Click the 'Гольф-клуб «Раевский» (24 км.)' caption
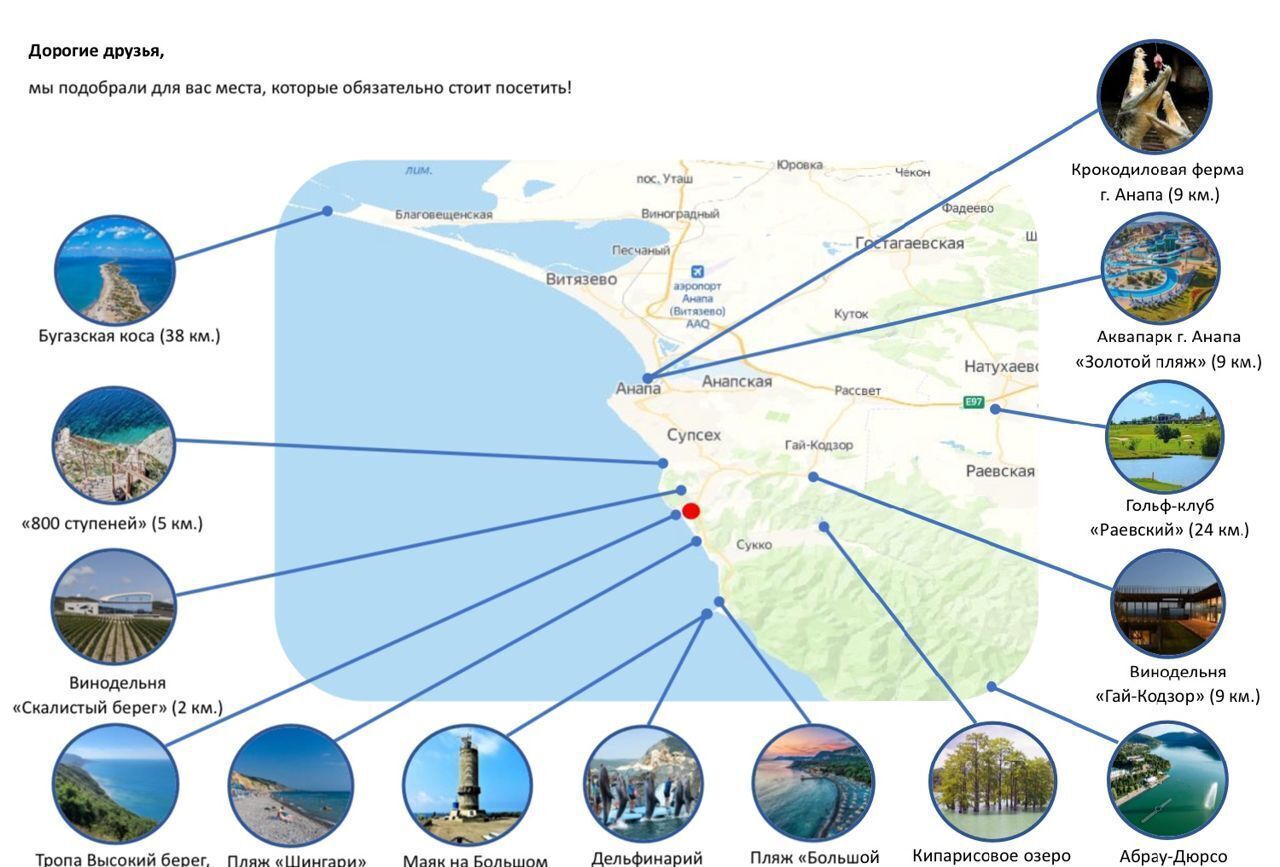This screenshot has height=867, width=1280. pyautogui.click(x=1168, y=518)
